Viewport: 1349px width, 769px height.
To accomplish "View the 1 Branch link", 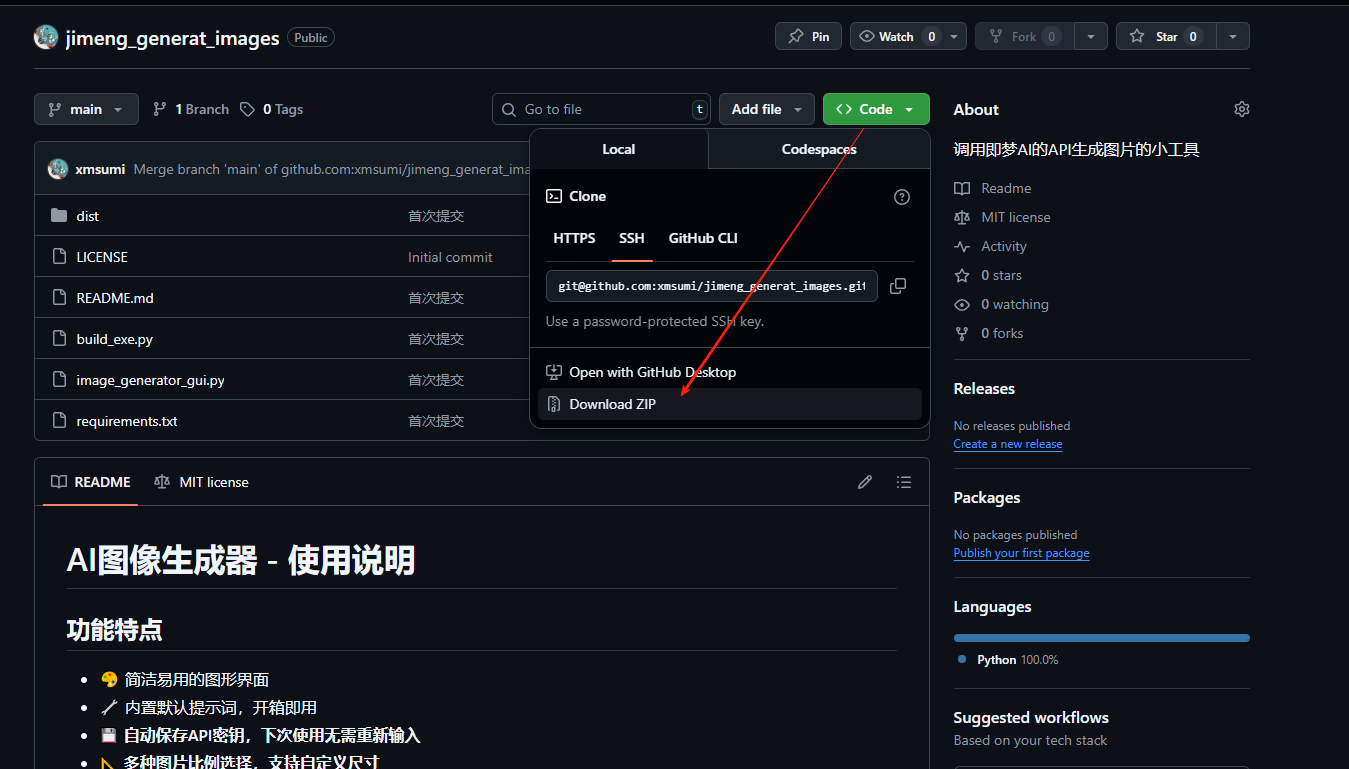I will 191,109.
